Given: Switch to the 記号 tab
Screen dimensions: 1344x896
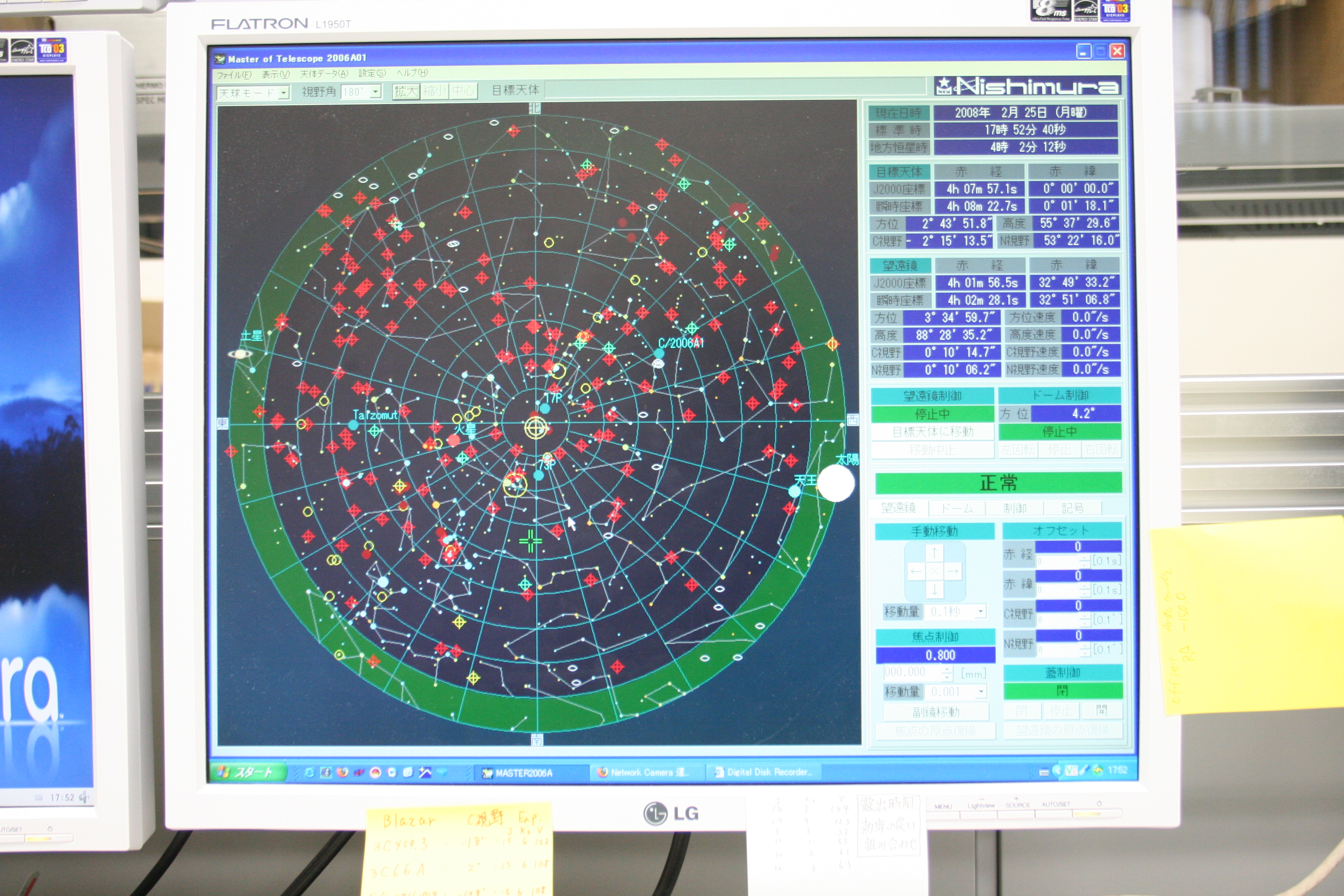Looking at the screenshot, I should click(x=1073, y=508).
